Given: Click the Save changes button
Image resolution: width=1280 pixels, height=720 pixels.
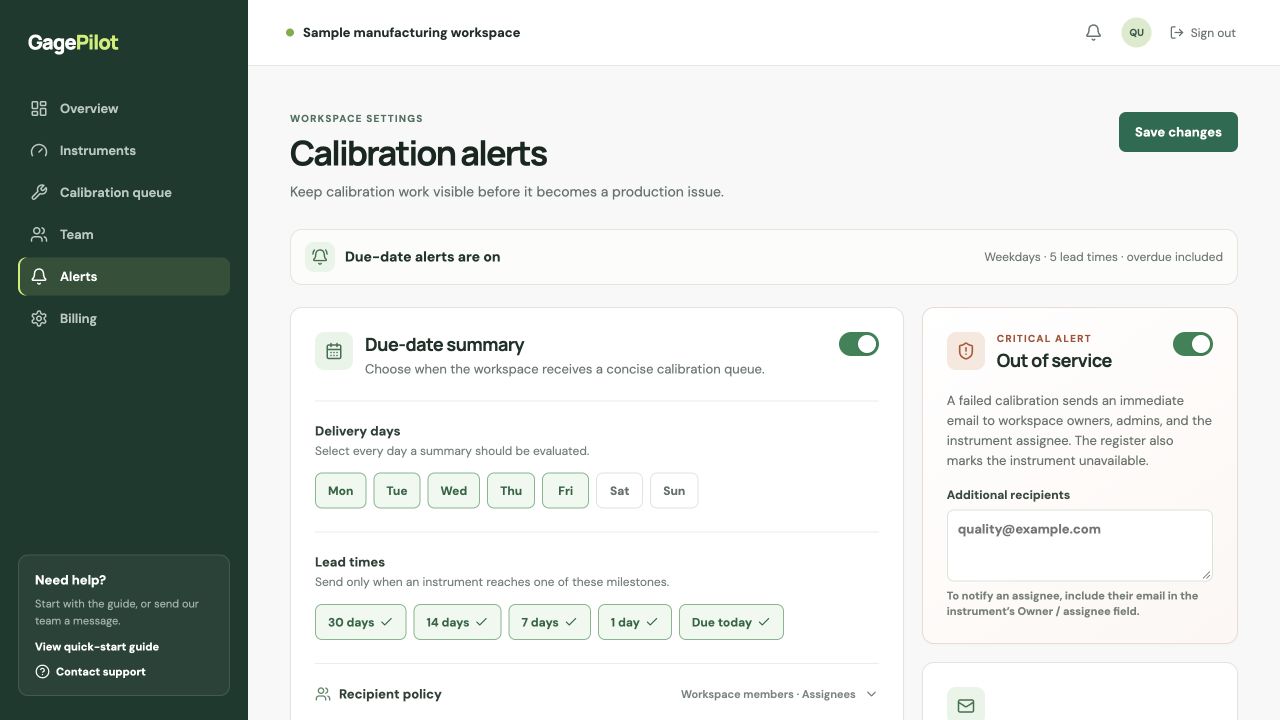Looking at the screenshot, I should click(1178, 132).
